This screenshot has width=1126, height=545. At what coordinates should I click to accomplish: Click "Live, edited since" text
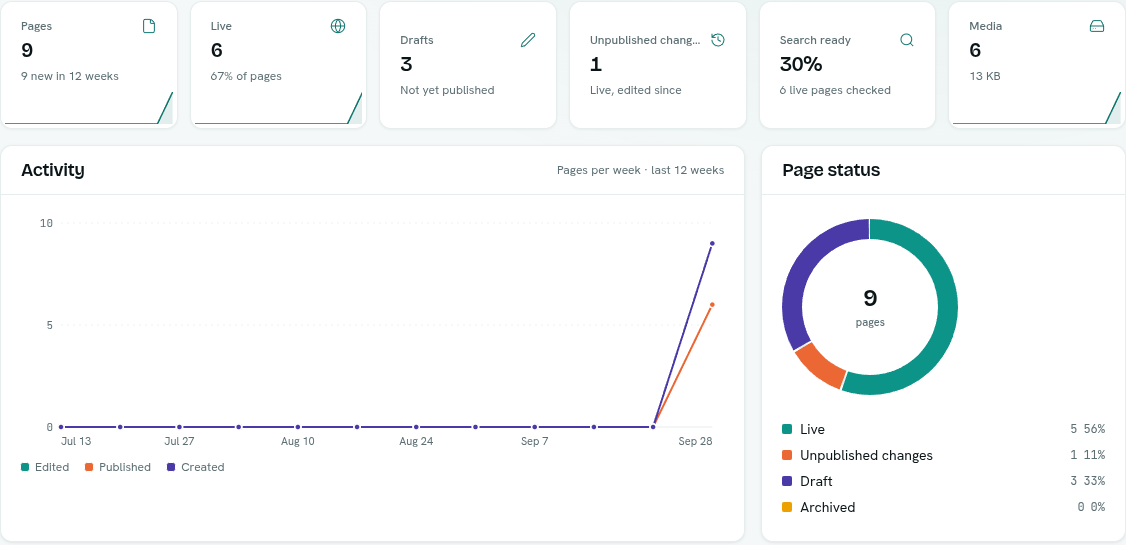pyautogui.click(x=636, y=90)
